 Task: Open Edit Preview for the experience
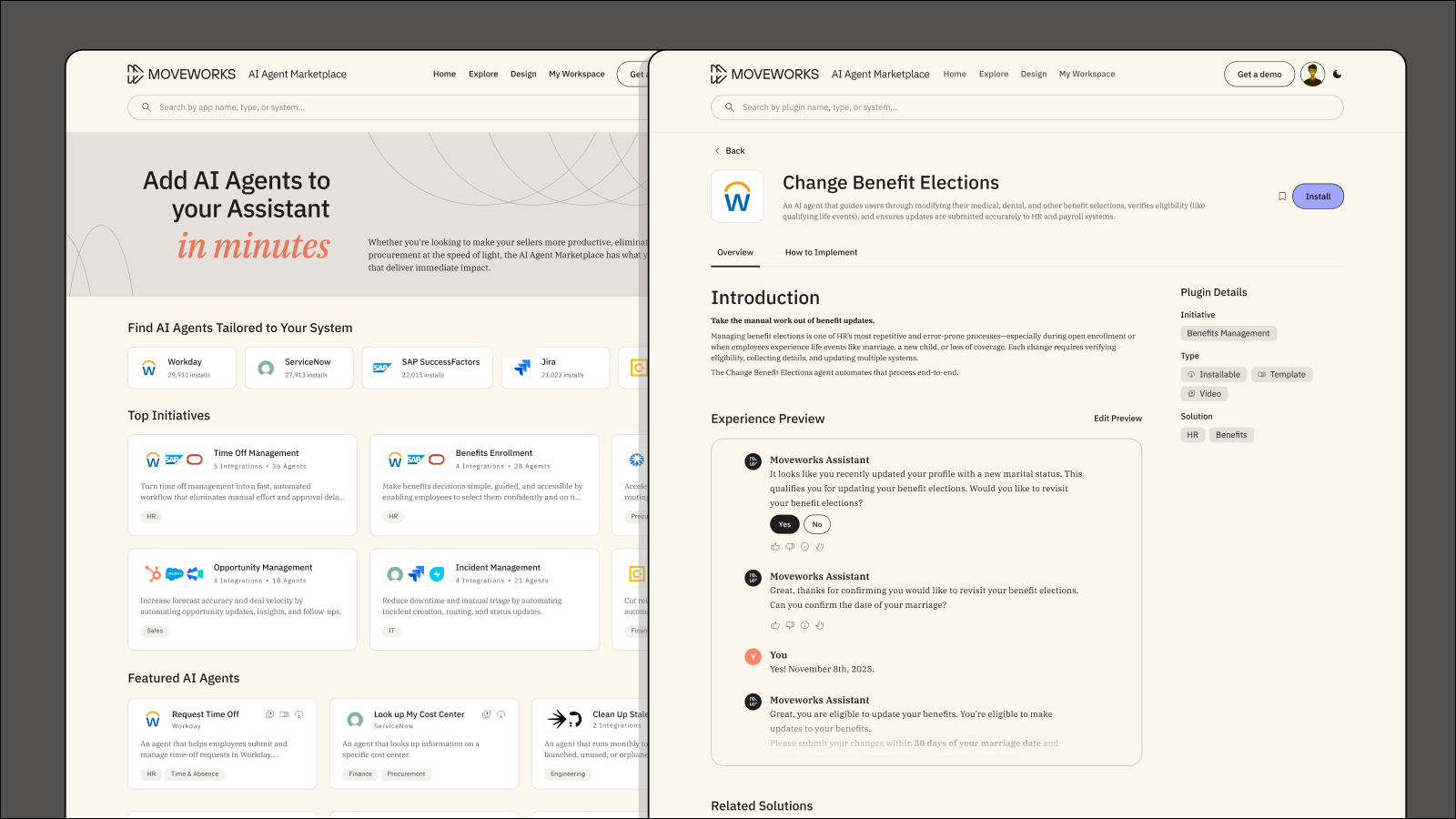point(1117,418)
